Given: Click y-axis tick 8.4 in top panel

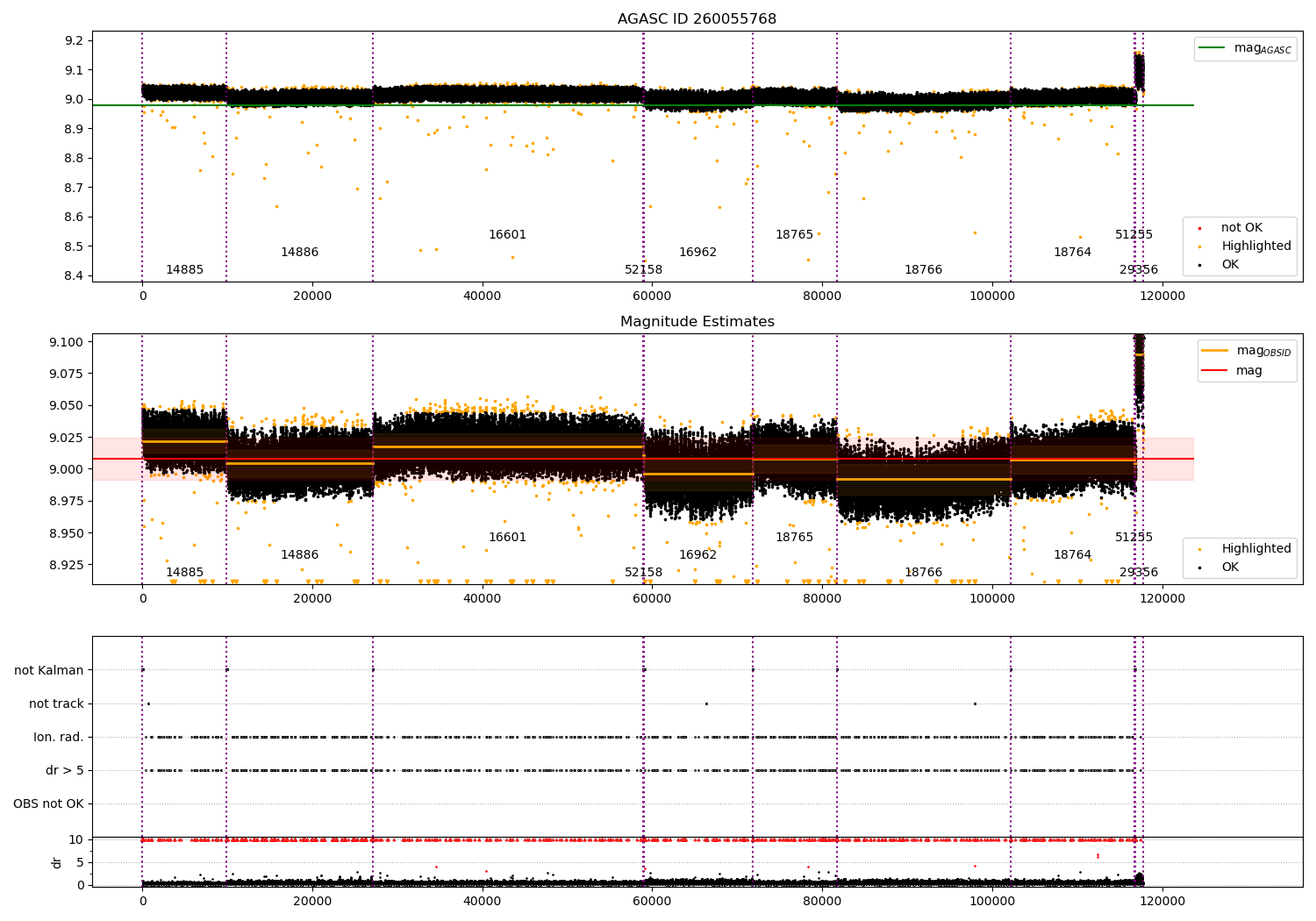Looking at the screenshot, I should [75, 275].
